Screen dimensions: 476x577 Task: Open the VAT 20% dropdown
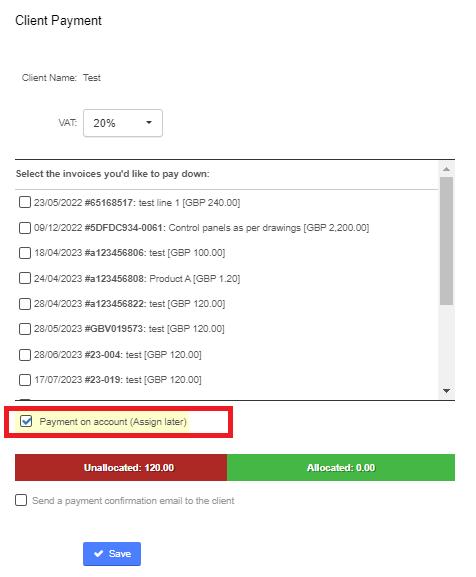click(123, 123)
